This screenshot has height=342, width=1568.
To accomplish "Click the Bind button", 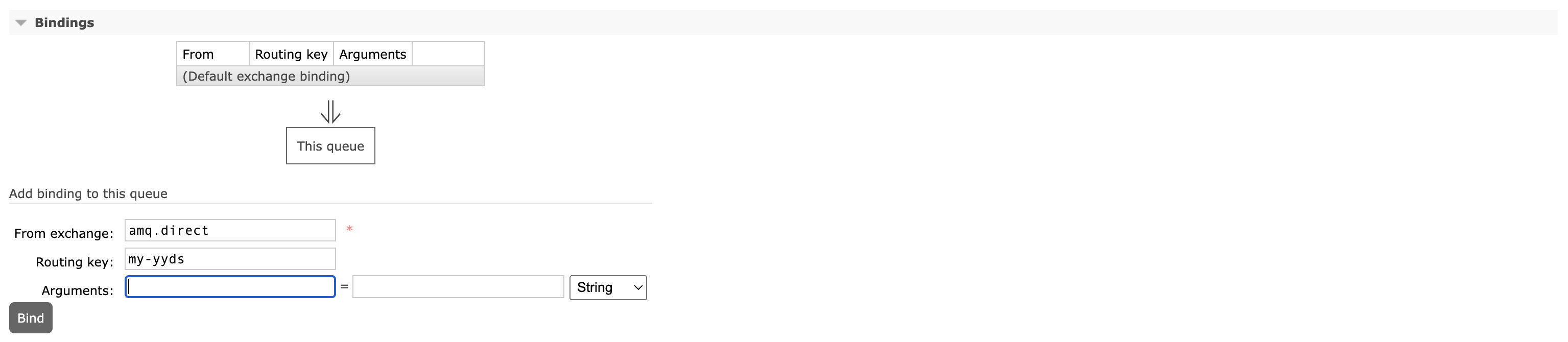I will (31, 317).
